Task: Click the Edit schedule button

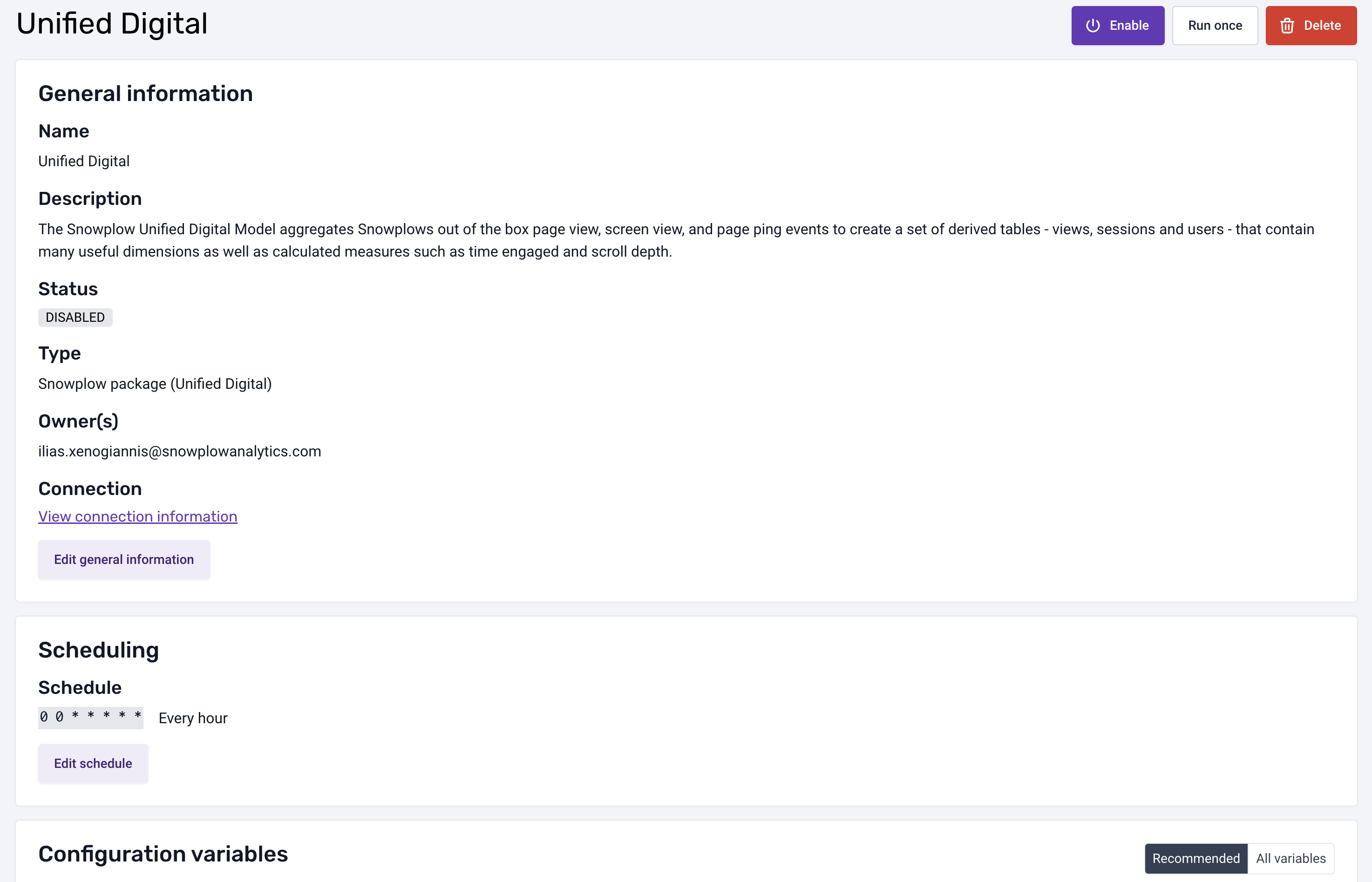Action: click(93, 763)
